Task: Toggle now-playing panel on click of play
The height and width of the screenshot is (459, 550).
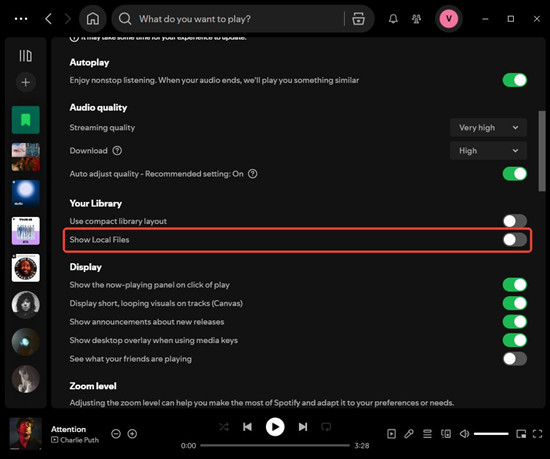Action: [x=515, y=285]
